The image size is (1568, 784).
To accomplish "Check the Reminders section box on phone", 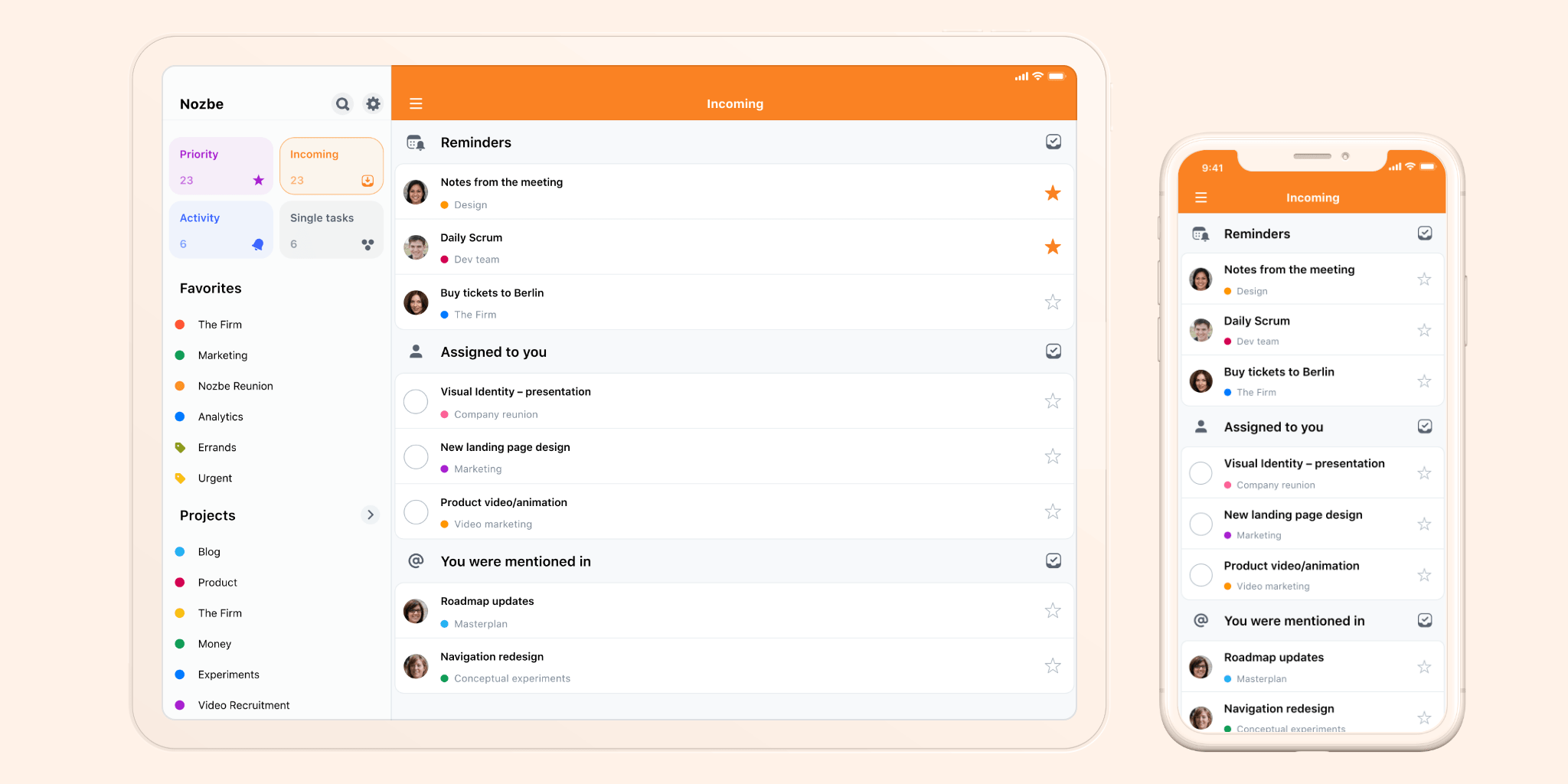I will (1425, 233).
